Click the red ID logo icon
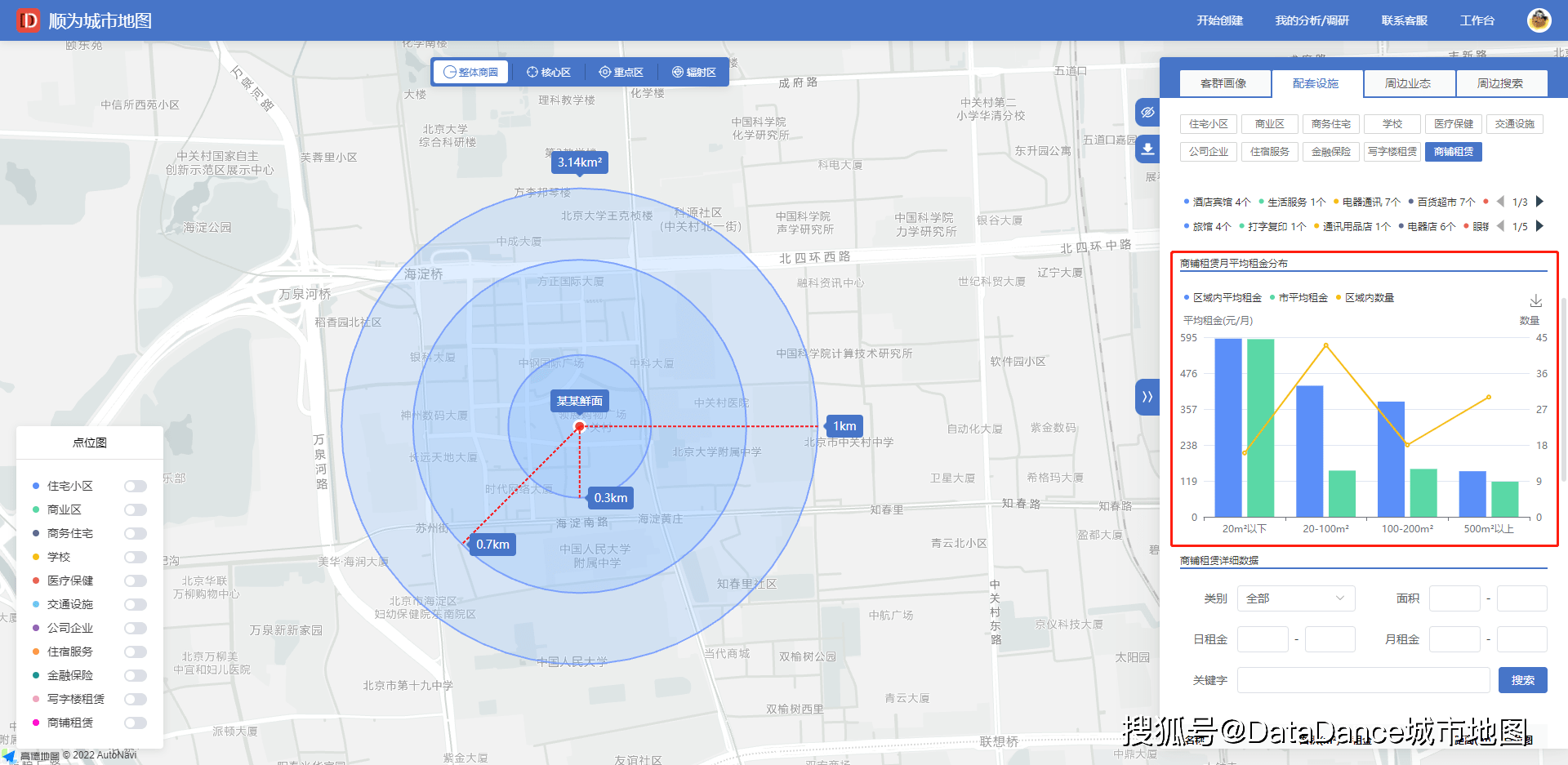The image size is (1568, 765). (x=29, y=20)
